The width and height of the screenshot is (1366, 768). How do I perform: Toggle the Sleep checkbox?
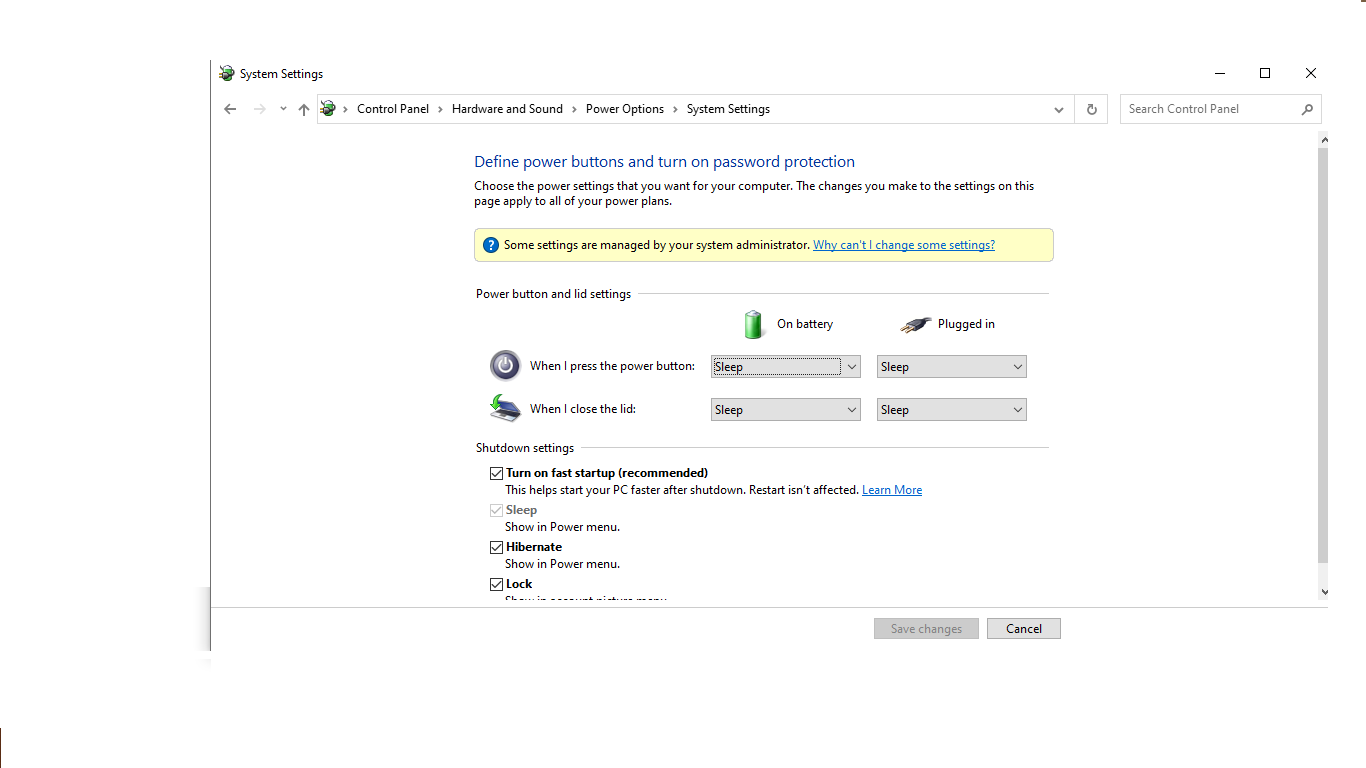tap(496, 510)
